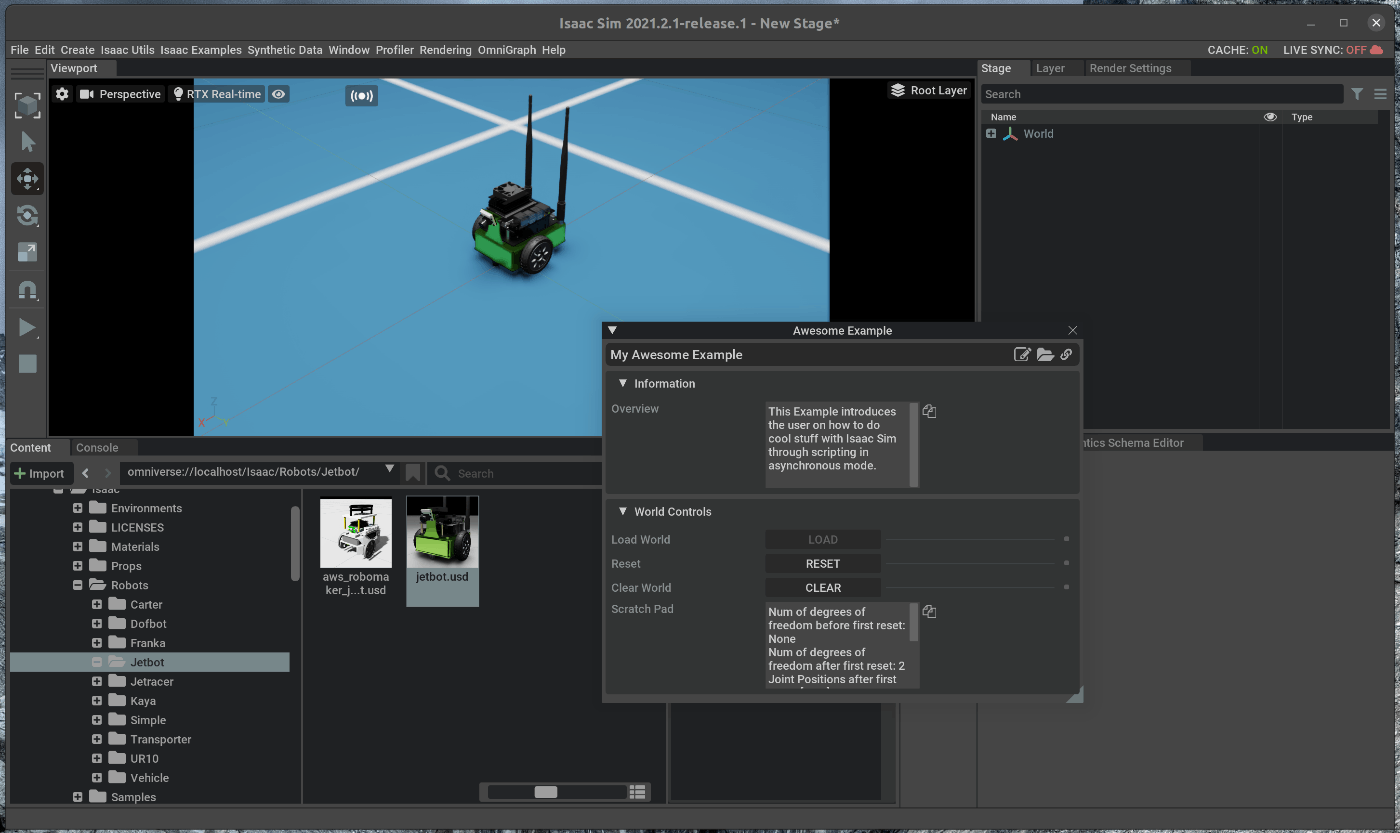Open the OmniGraph menu
This screenshot has height=833, width=1400.
[x=507, y=50]
